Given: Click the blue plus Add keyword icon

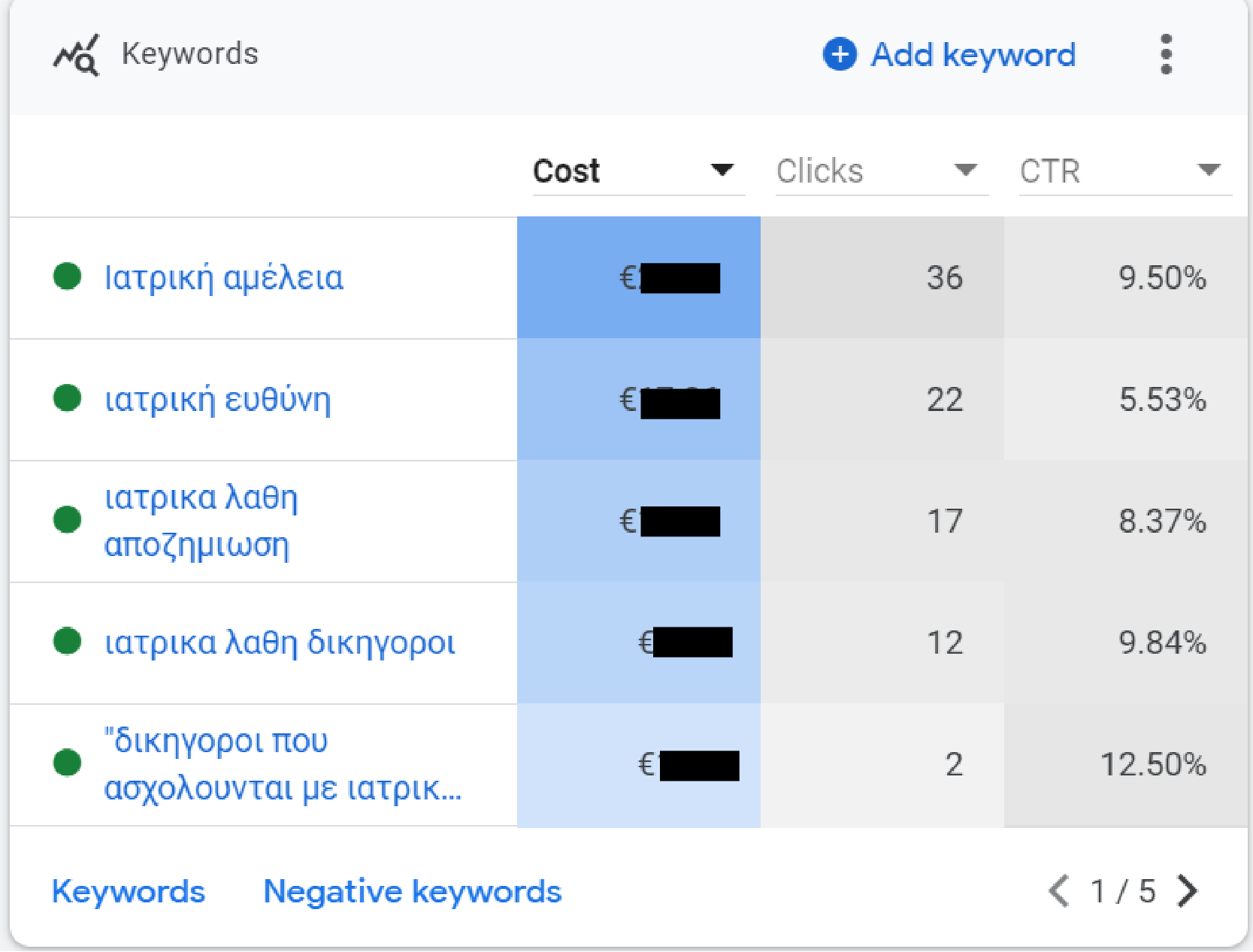Looking at the screenshot, I should 840,55.
